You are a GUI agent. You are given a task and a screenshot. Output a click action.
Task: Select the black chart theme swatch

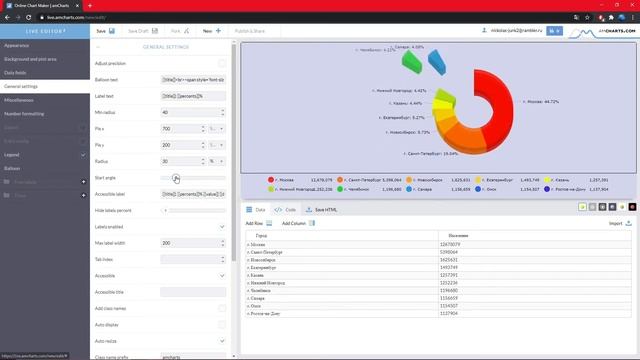(x=632, y=207)
